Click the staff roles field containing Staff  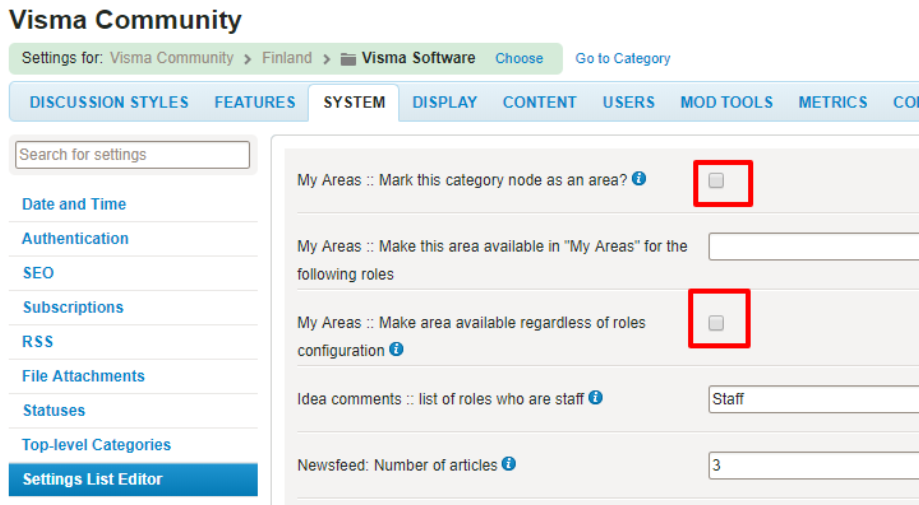click(x=814, y=399)
